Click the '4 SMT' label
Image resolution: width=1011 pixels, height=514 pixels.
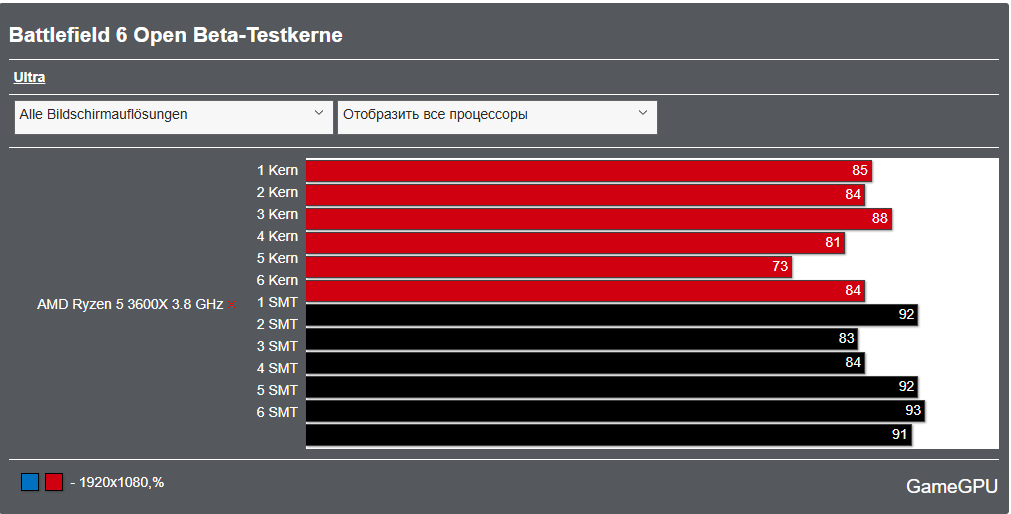pyautogui.click(x=277, y=368)
